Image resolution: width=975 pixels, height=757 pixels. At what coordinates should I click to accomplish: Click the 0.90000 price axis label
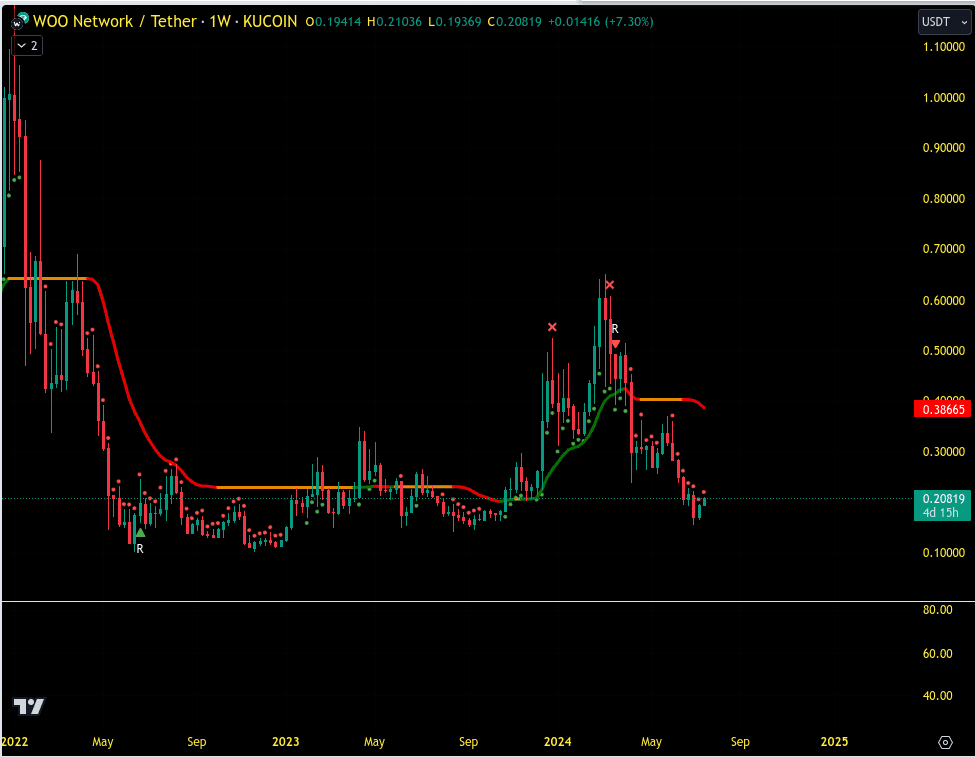(943, 147)
